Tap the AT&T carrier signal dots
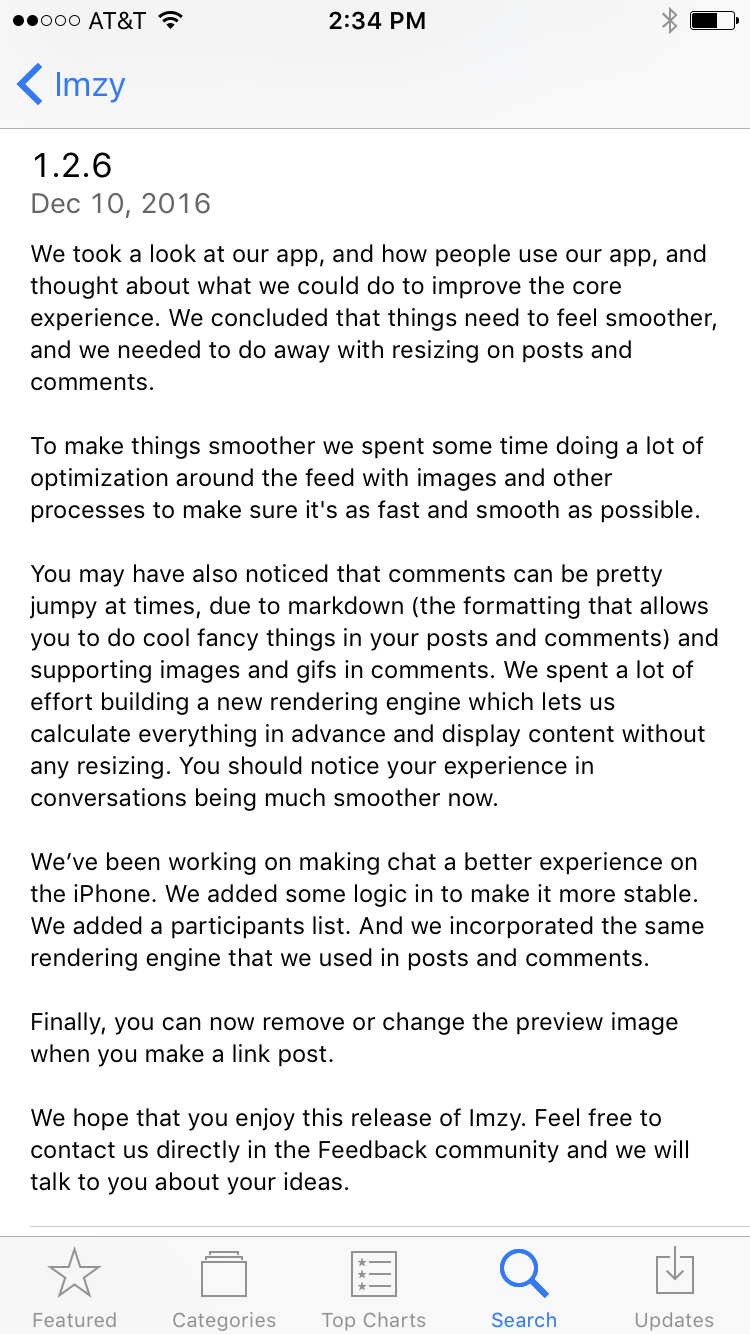Screen dimensions: 750x1334 tap(46, 21)
